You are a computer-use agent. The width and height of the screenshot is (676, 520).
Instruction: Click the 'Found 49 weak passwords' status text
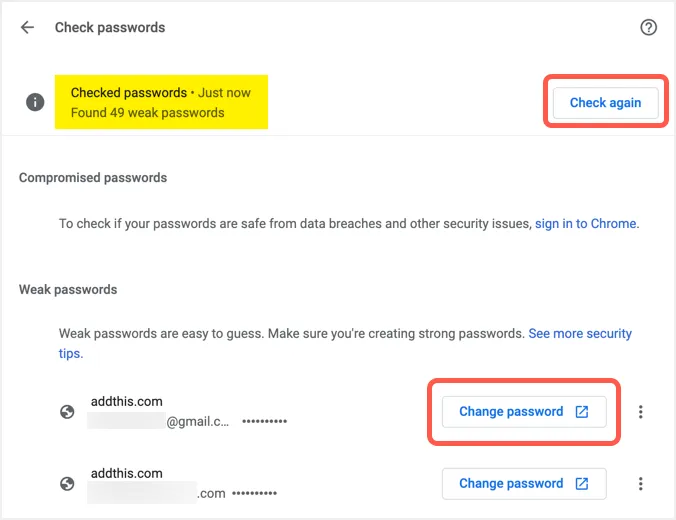click(147, 113)
